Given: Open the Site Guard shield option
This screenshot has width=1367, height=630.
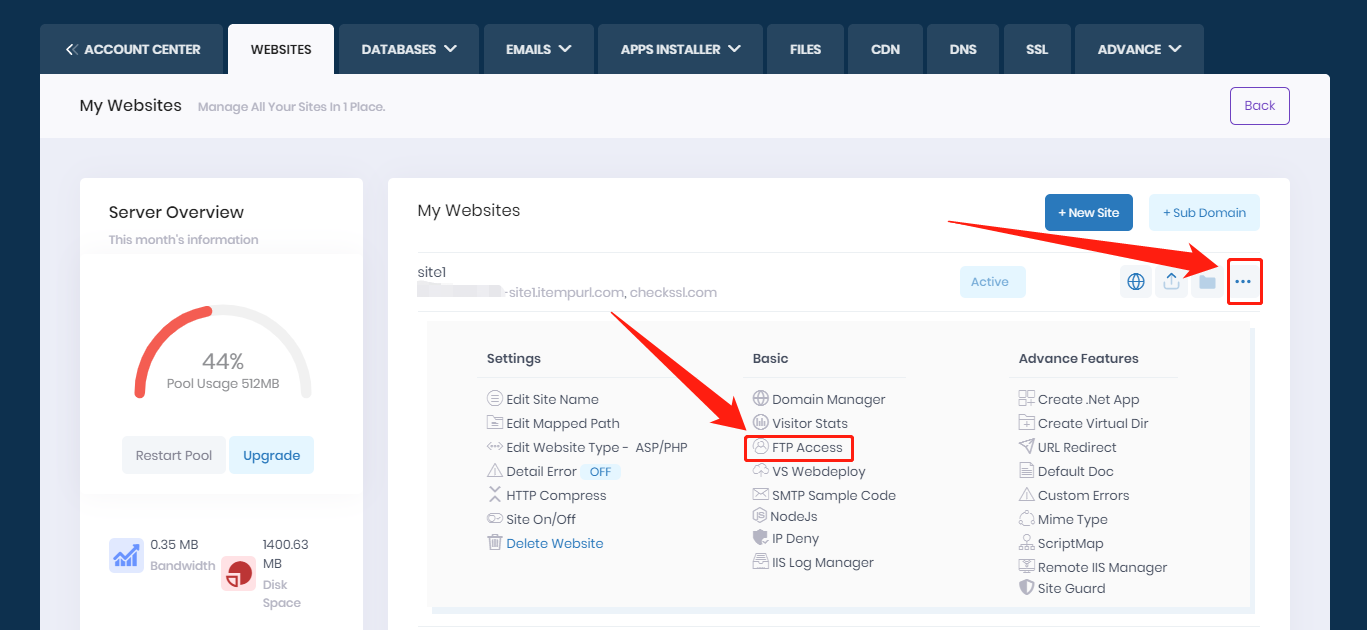Looking at the screenshot, I should pyautogui.click(x=1070, y=588).
